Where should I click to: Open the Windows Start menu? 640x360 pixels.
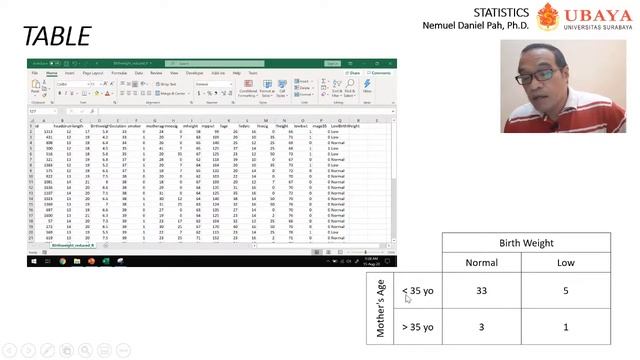tap(34, 261)
